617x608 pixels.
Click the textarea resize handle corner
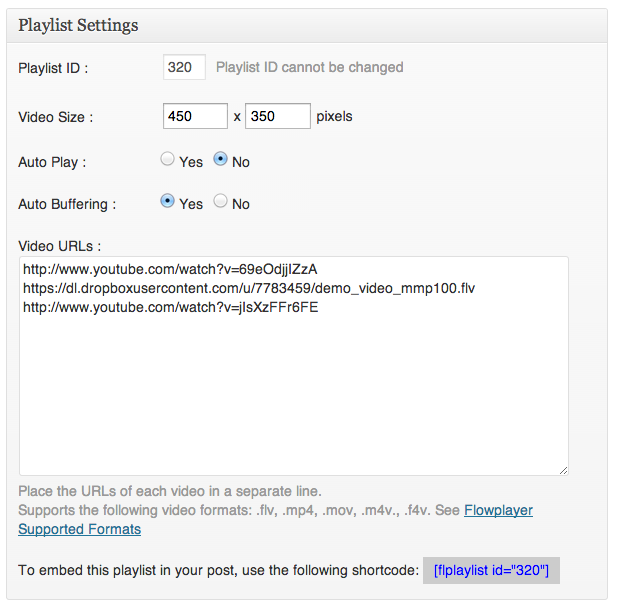[x=563, y=470]
